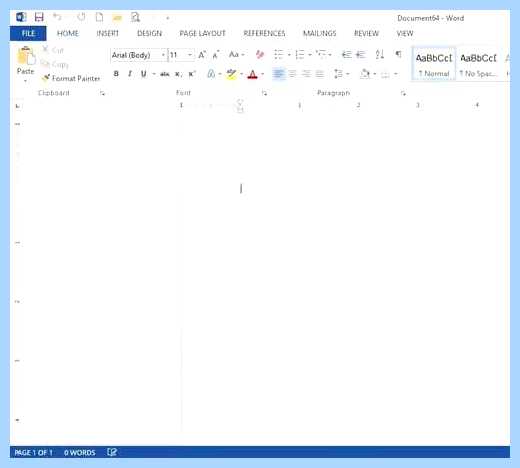Open Change Case Aa dropdown
520x468 pixels.
tap(237, 54)
